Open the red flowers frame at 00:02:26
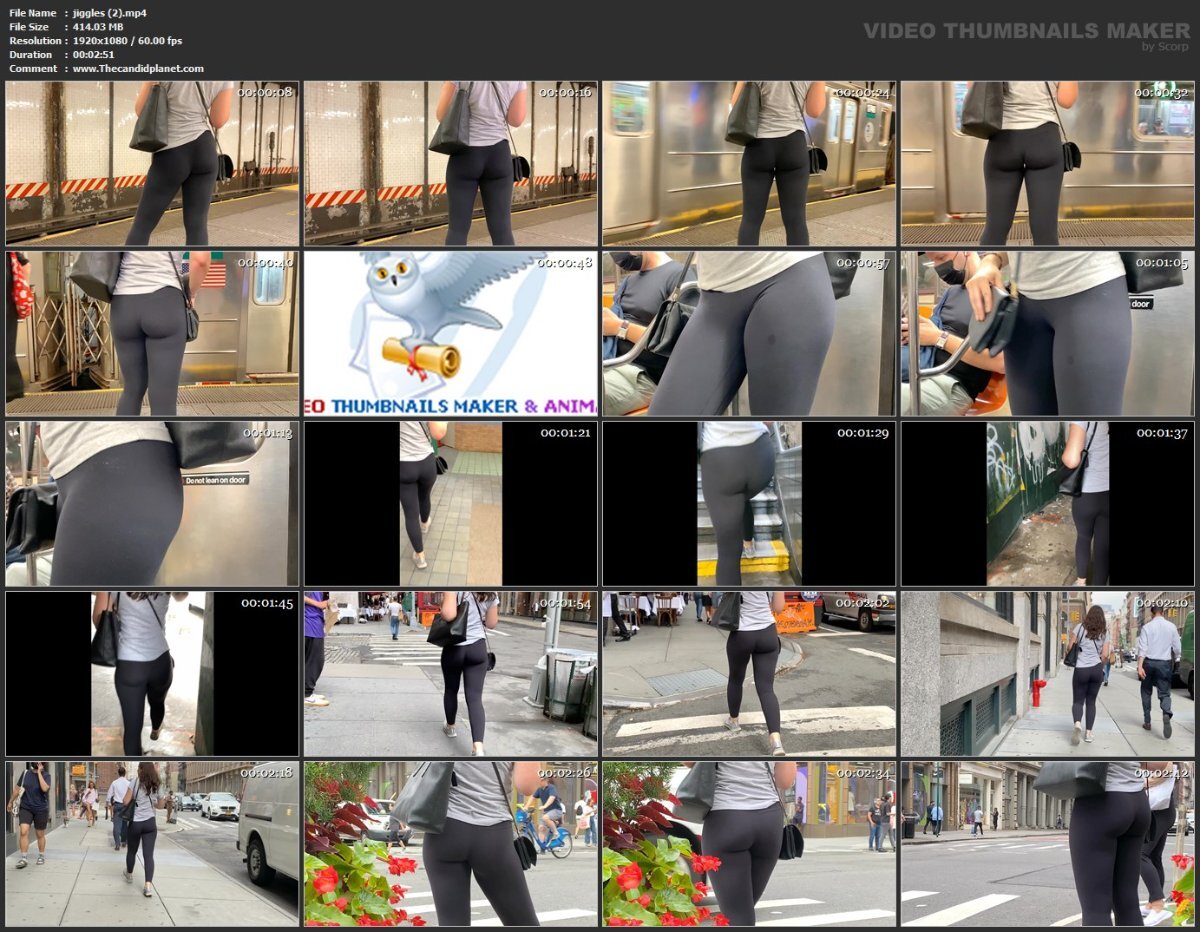Image resolution: width=1200 pixels, height=932 pixels. (451, 844)
